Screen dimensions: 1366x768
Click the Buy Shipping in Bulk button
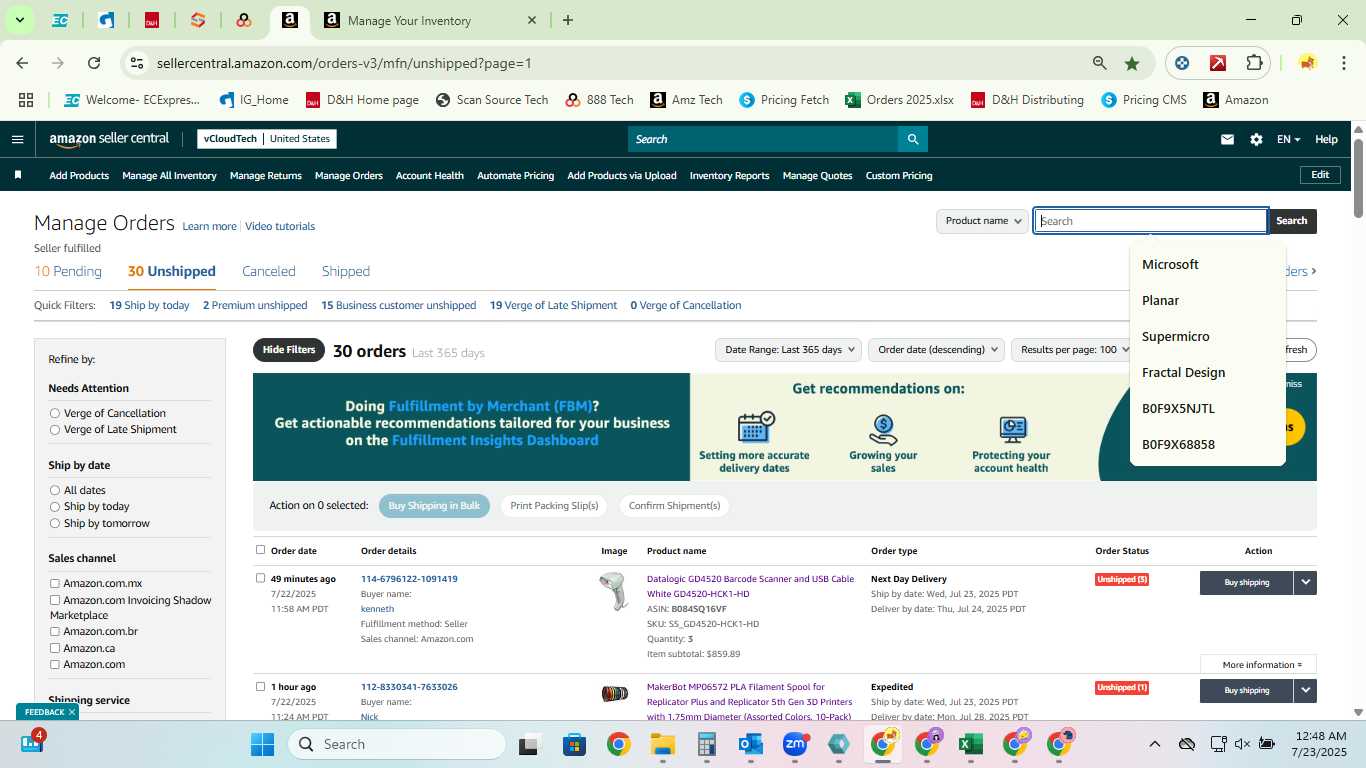[x=434, y=505]
